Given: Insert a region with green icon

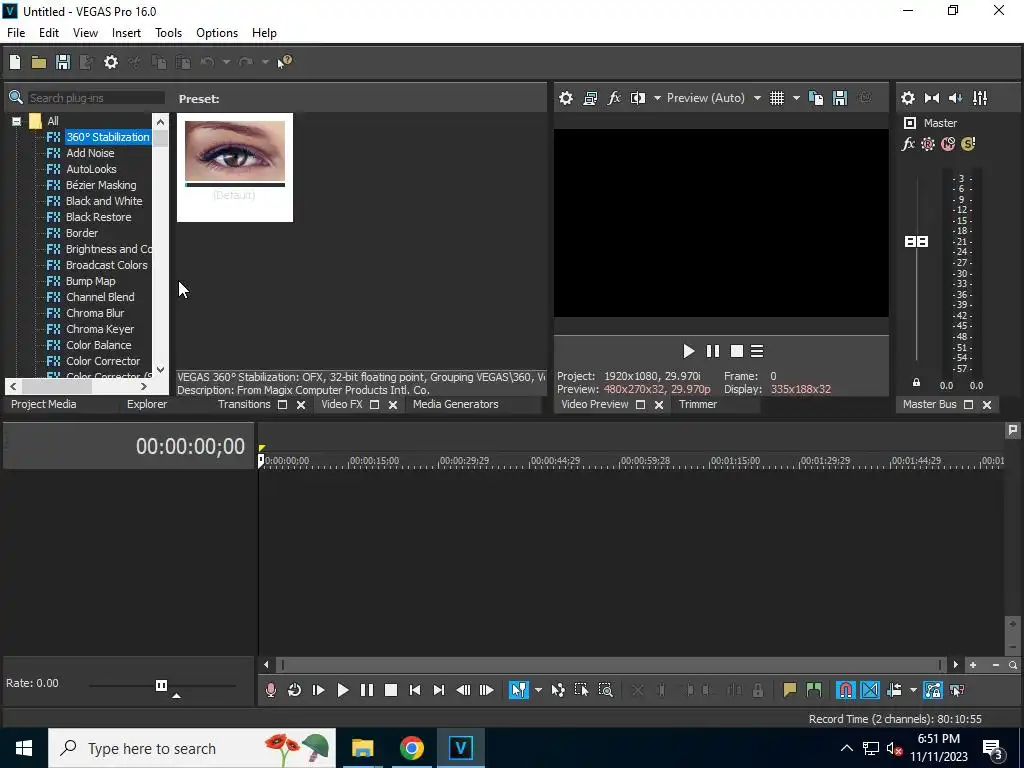Looking at the screenshot, I should [x=814, y=690].
